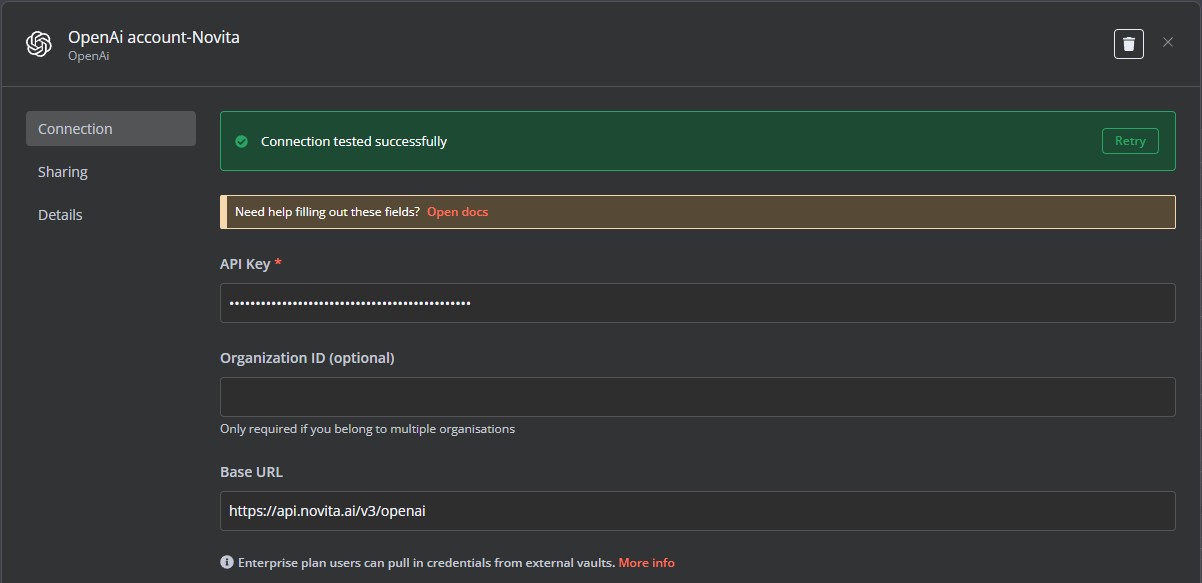Click the green success checkmark icon
Screen dimensions: 1202x583
point(241,142)
